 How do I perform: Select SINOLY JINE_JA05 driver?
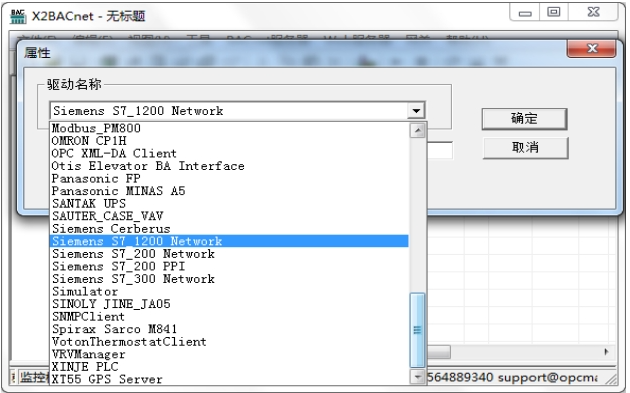click(229, 304)
